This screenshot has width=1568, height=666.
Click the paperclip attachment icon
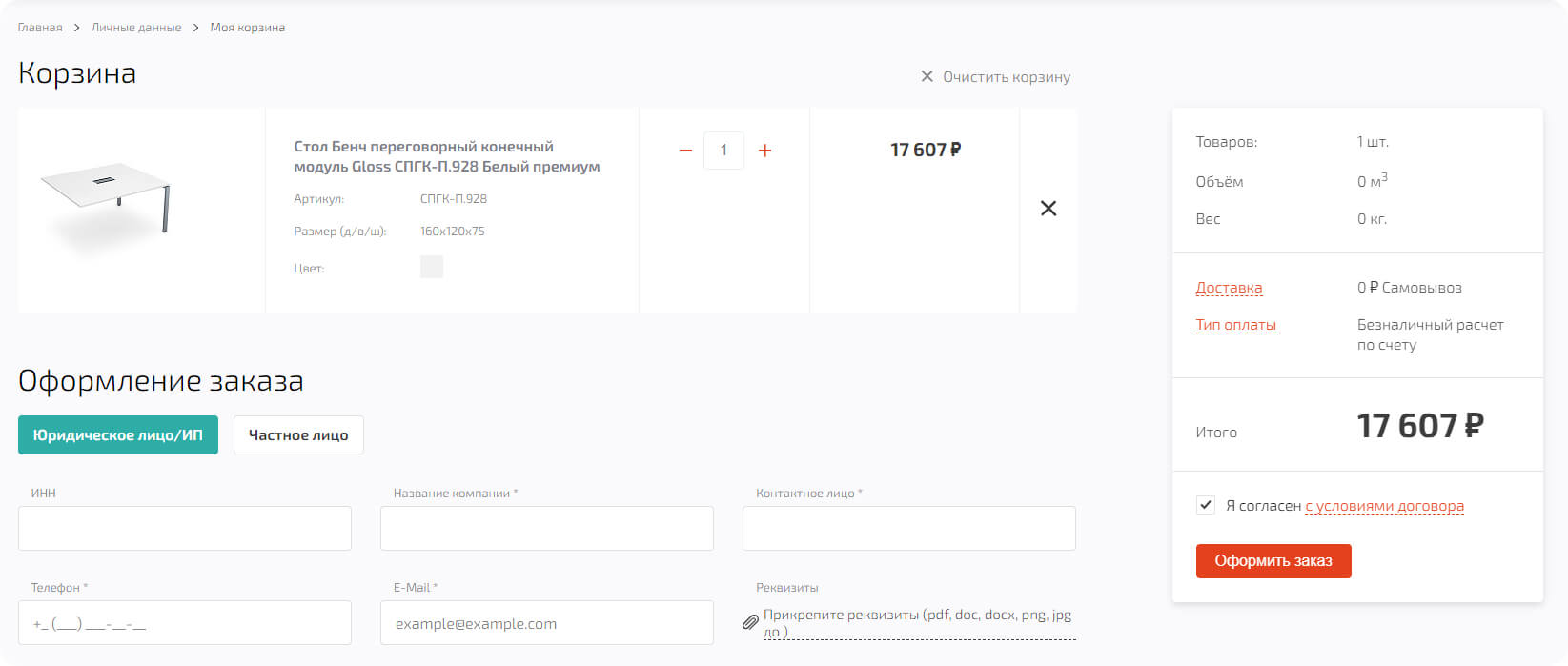coord(750,622)
